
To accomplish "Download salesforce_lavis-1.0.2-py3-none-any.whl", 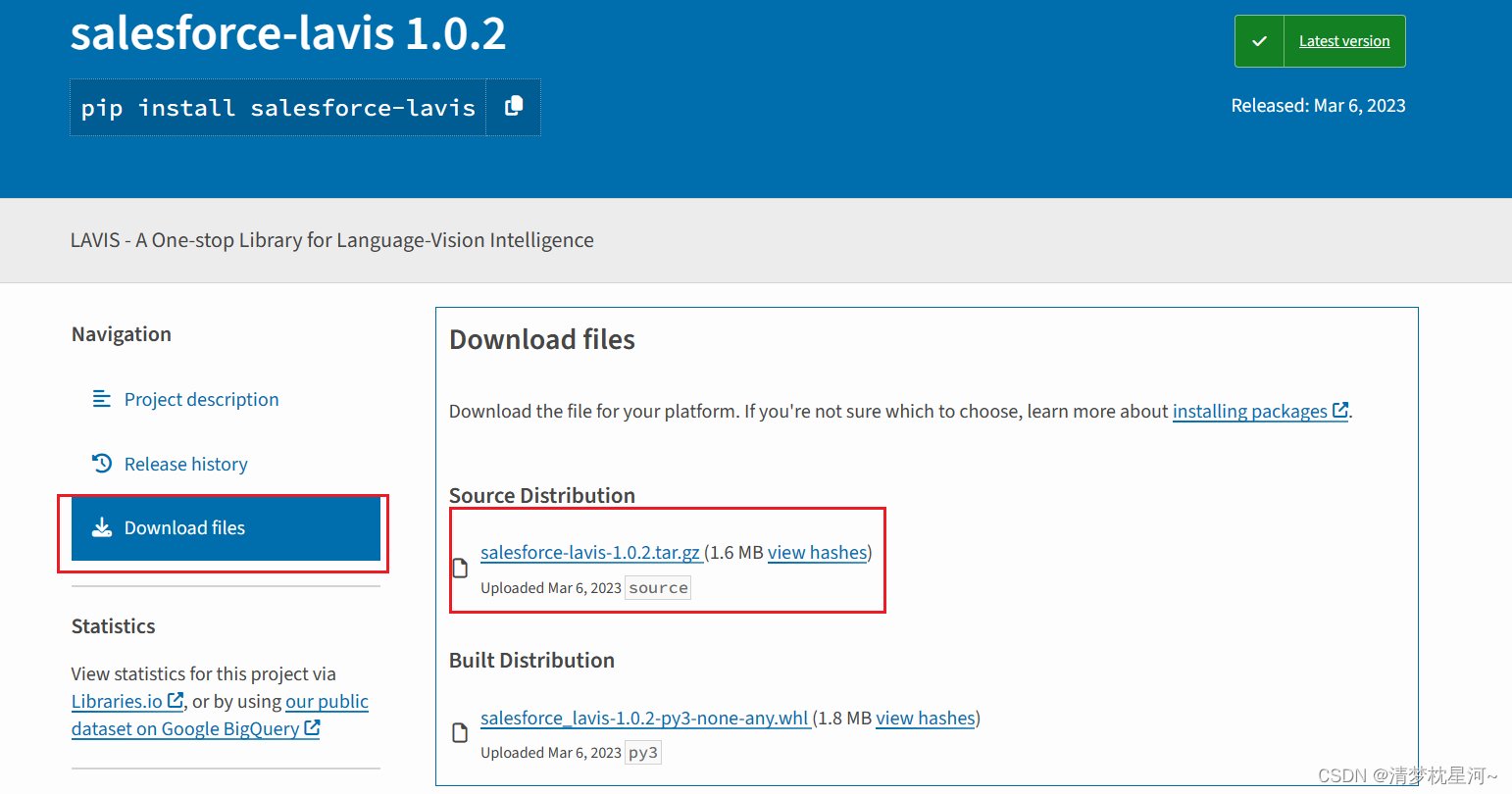I will click(x=644, y=719).
